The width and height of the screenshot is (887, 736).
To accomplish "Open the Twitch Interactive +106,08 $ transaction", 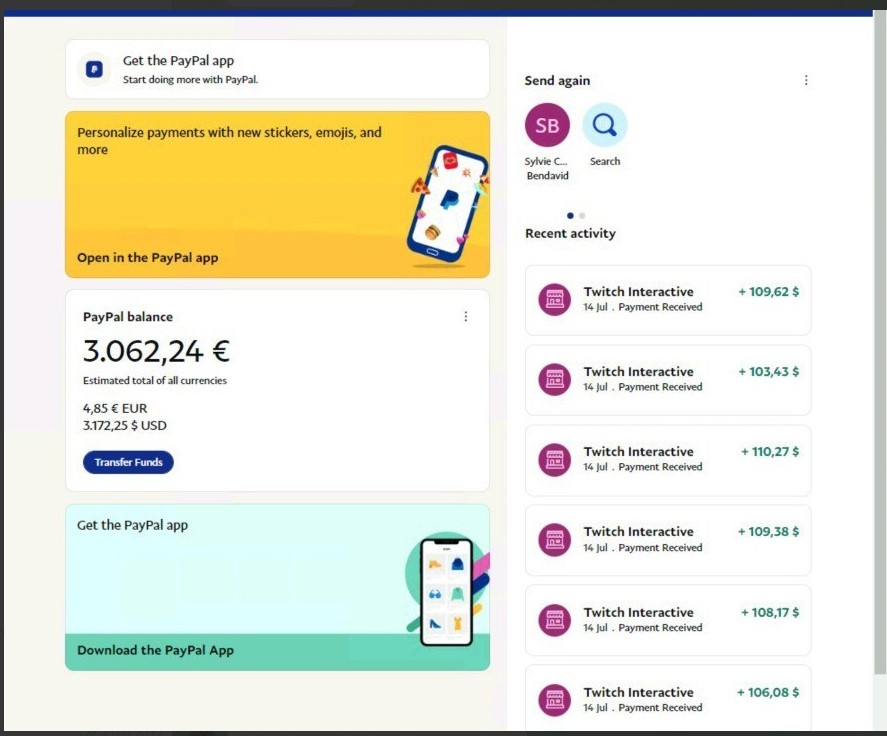I will tap(667, 698).
